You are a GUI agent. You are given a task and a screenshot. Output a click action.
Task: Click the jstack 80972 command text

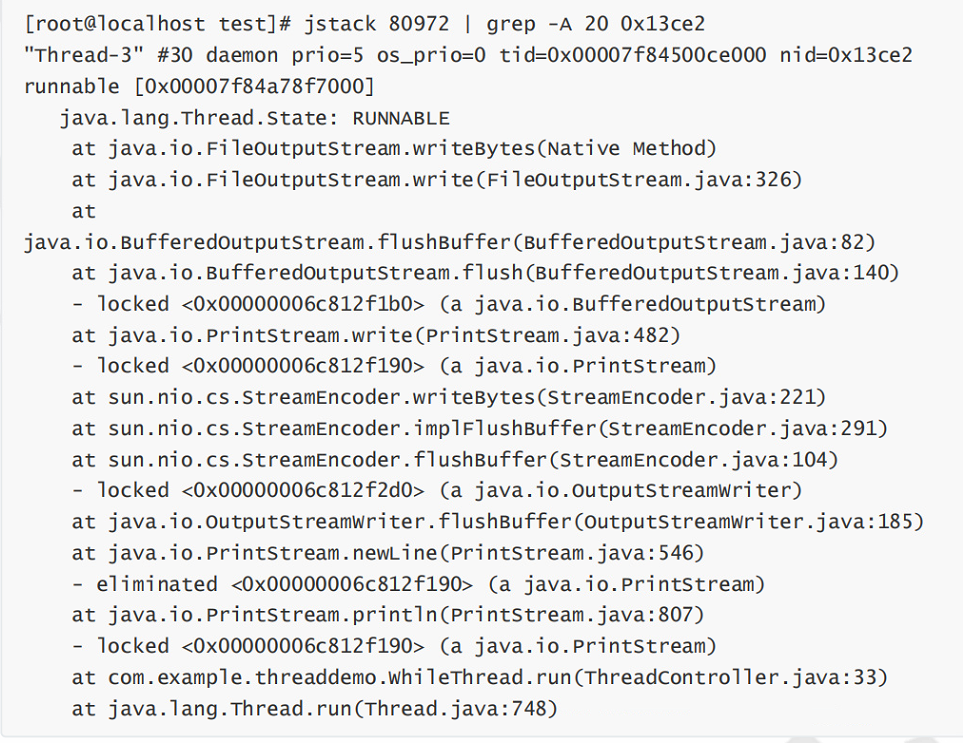click(x=376, y=23)
